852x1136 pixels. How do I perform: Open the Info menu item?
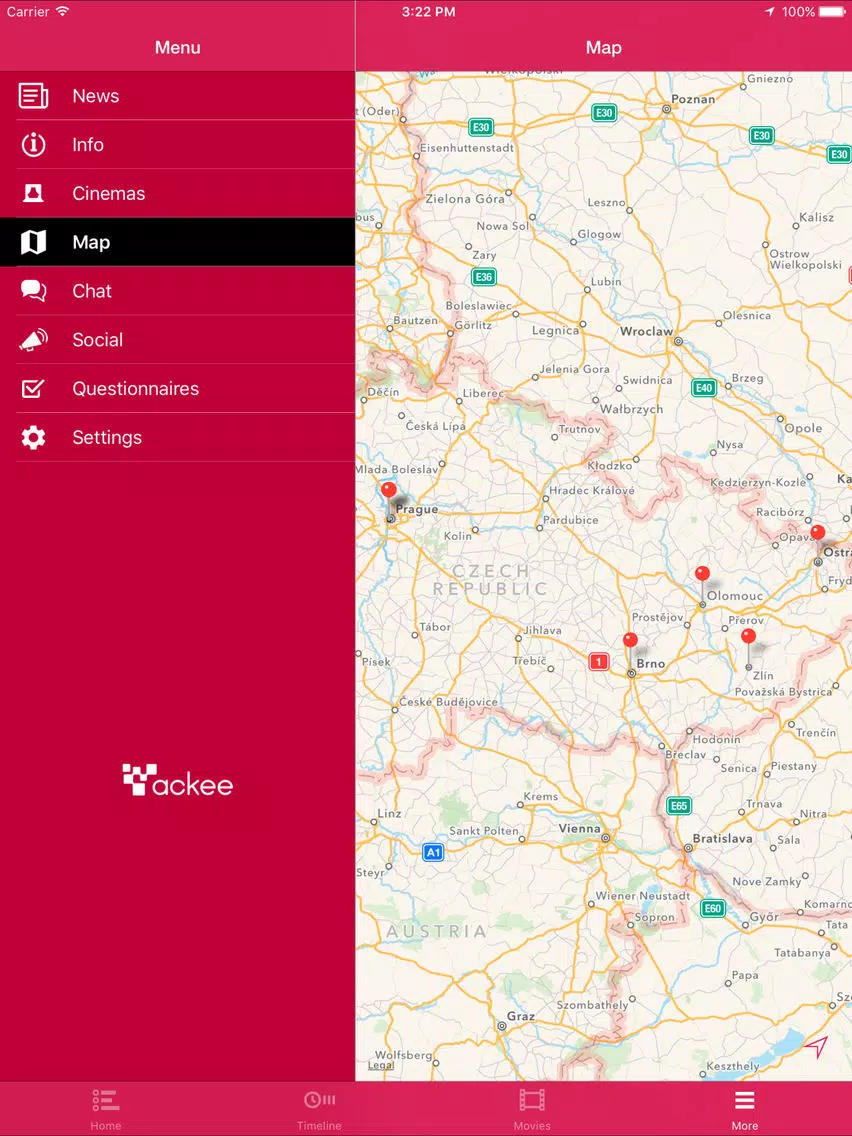(x=178, y=145)
